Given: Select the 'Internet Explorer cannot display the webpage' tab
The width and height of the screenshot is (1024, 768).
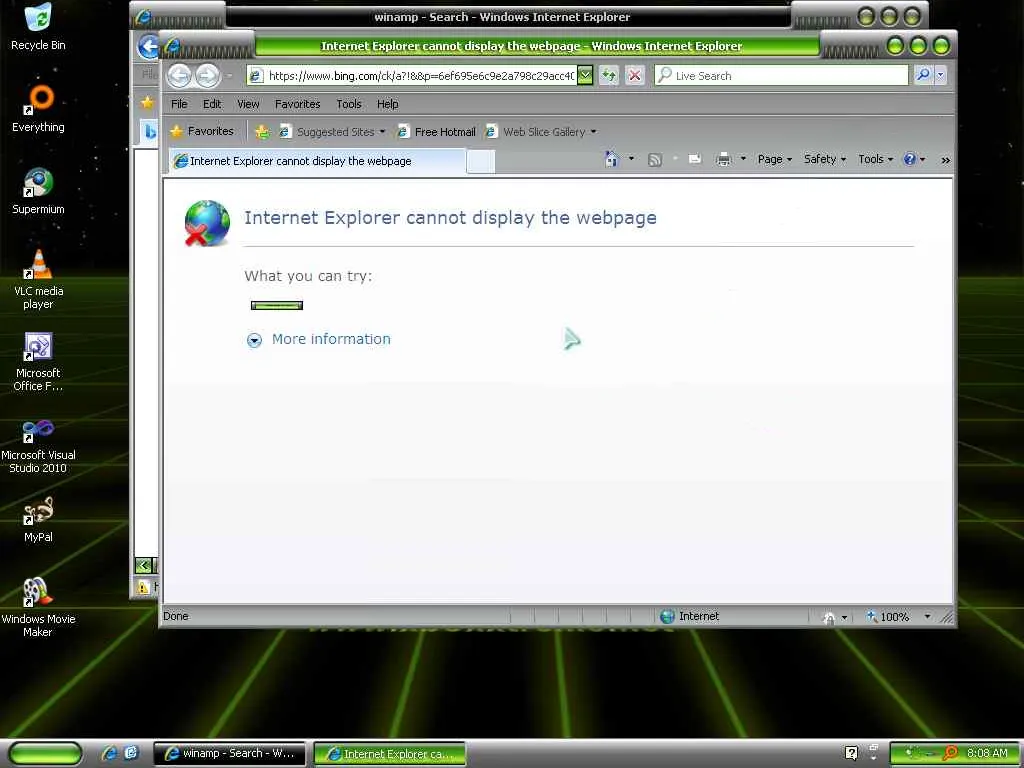Looking at the screenshot, I should coord(318,161).
